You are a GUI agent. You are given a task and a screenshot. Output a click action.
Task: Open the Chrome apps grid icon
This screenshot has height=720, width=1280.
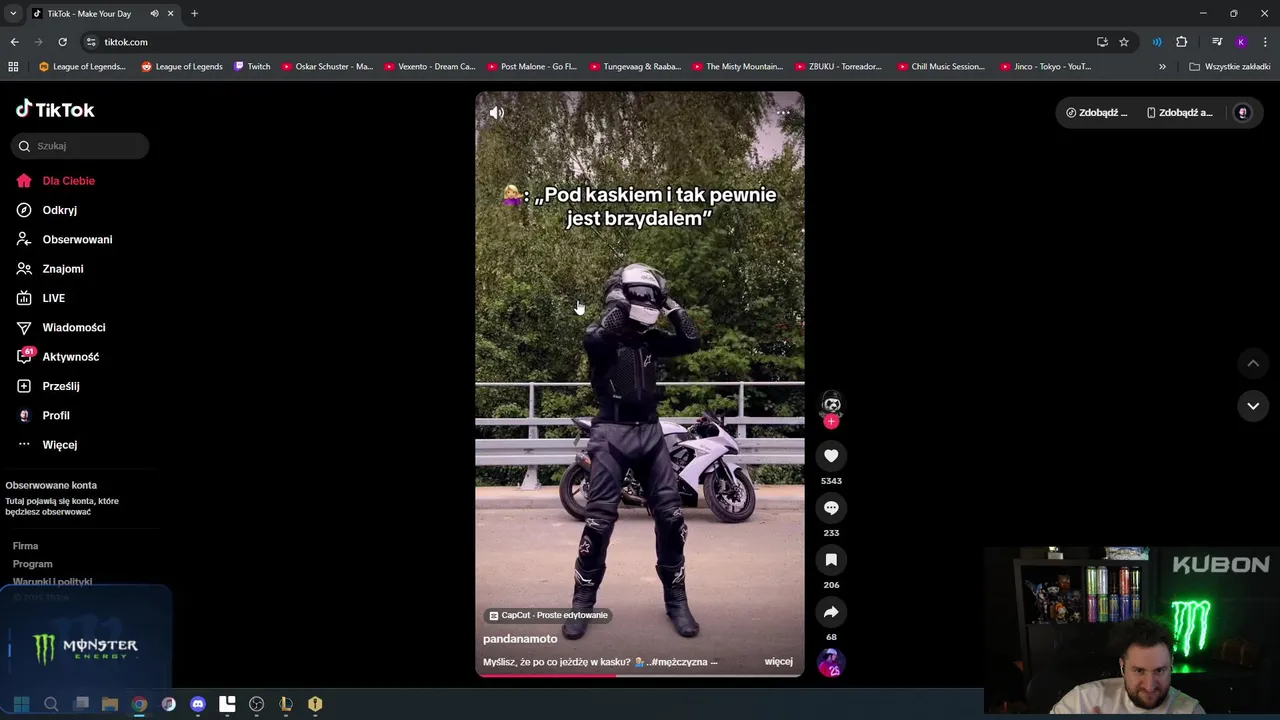click(x=13, y=67)
